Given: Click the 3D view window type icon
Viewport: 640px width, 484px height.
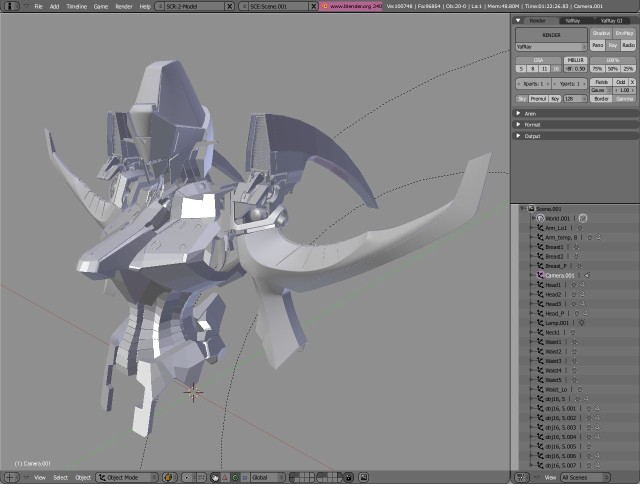Looking at the screenshot, I should coord(9,477).
